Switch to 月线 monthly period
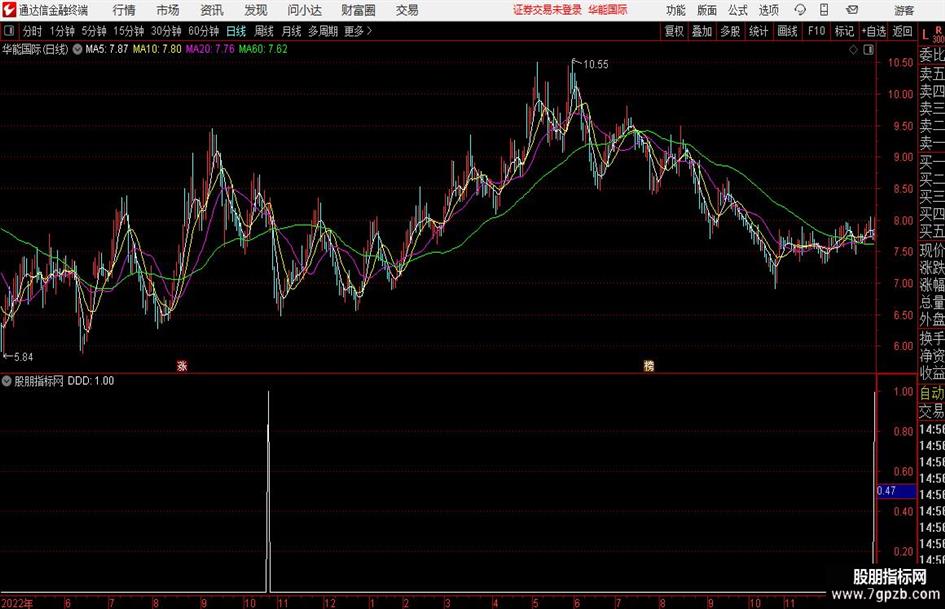The image size is (945, 609). (x=291, y=31)
